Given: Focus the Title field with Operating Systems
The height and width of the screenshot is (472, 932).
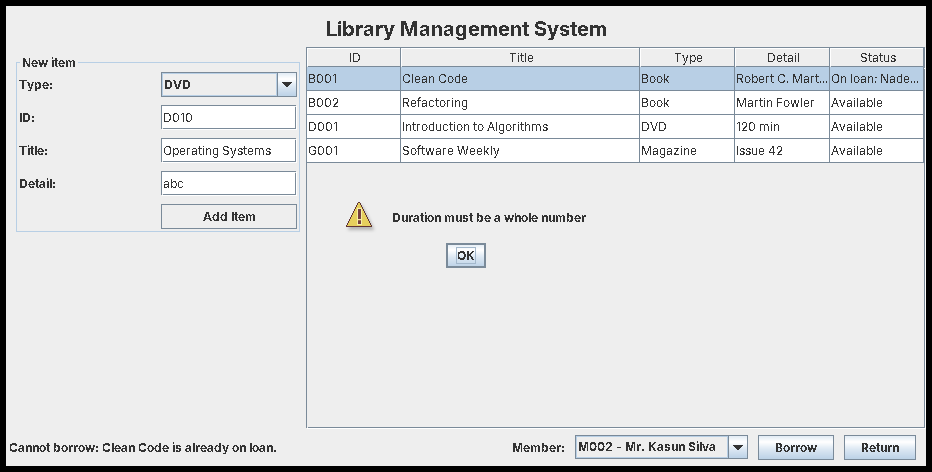Looking at the screenshot, I should pos(228,150).
